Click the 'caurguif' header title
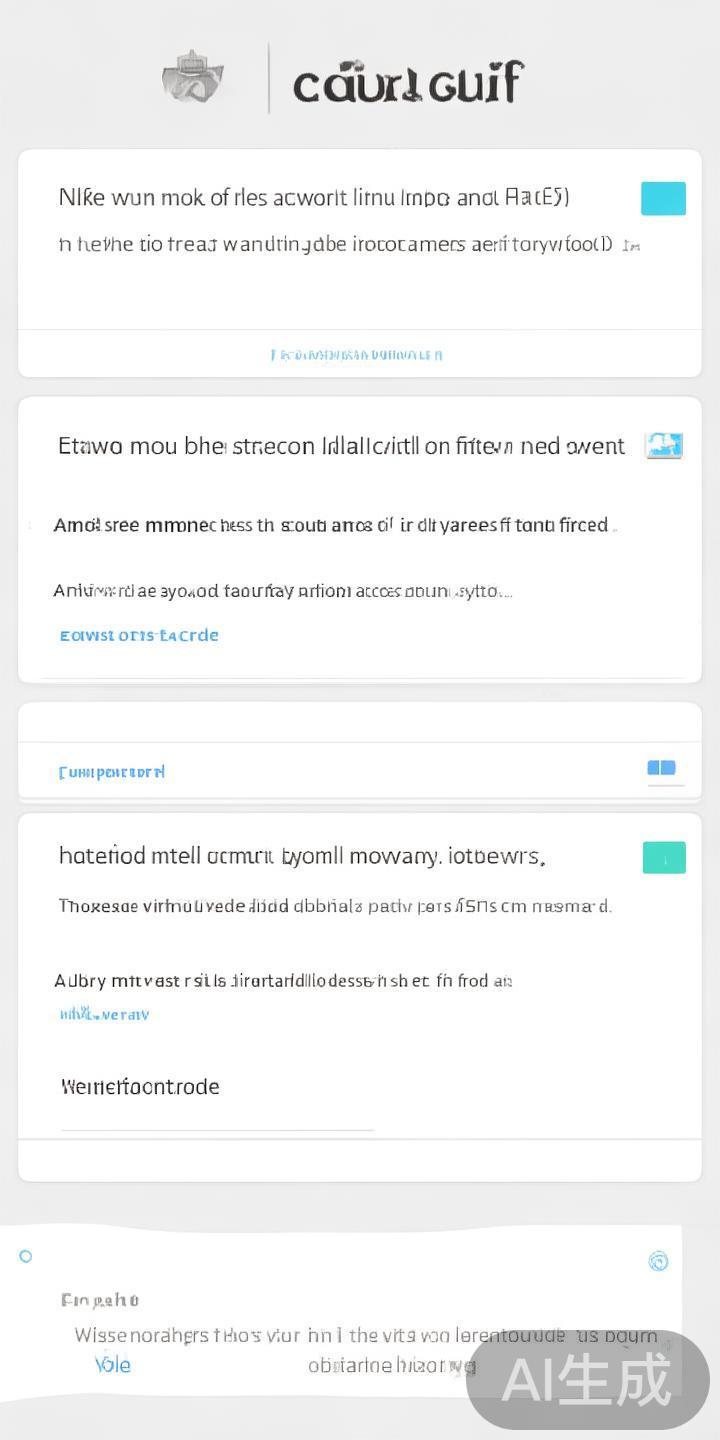The height and width of the screenshot is (1440, 720). (x=407, y=83)
